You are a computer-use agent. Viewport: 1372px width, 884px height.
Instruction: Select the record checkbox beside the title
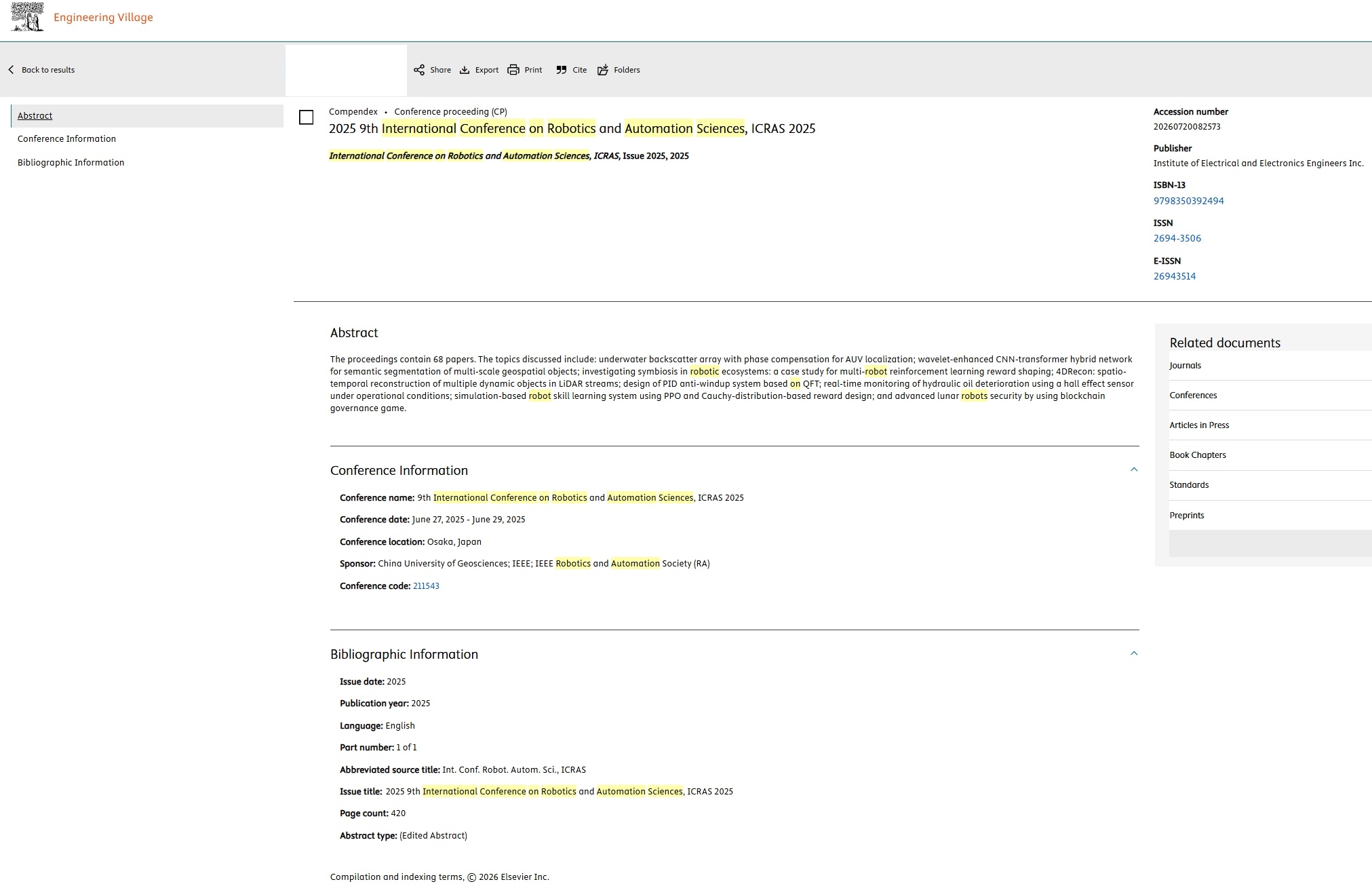pos(307,117)
